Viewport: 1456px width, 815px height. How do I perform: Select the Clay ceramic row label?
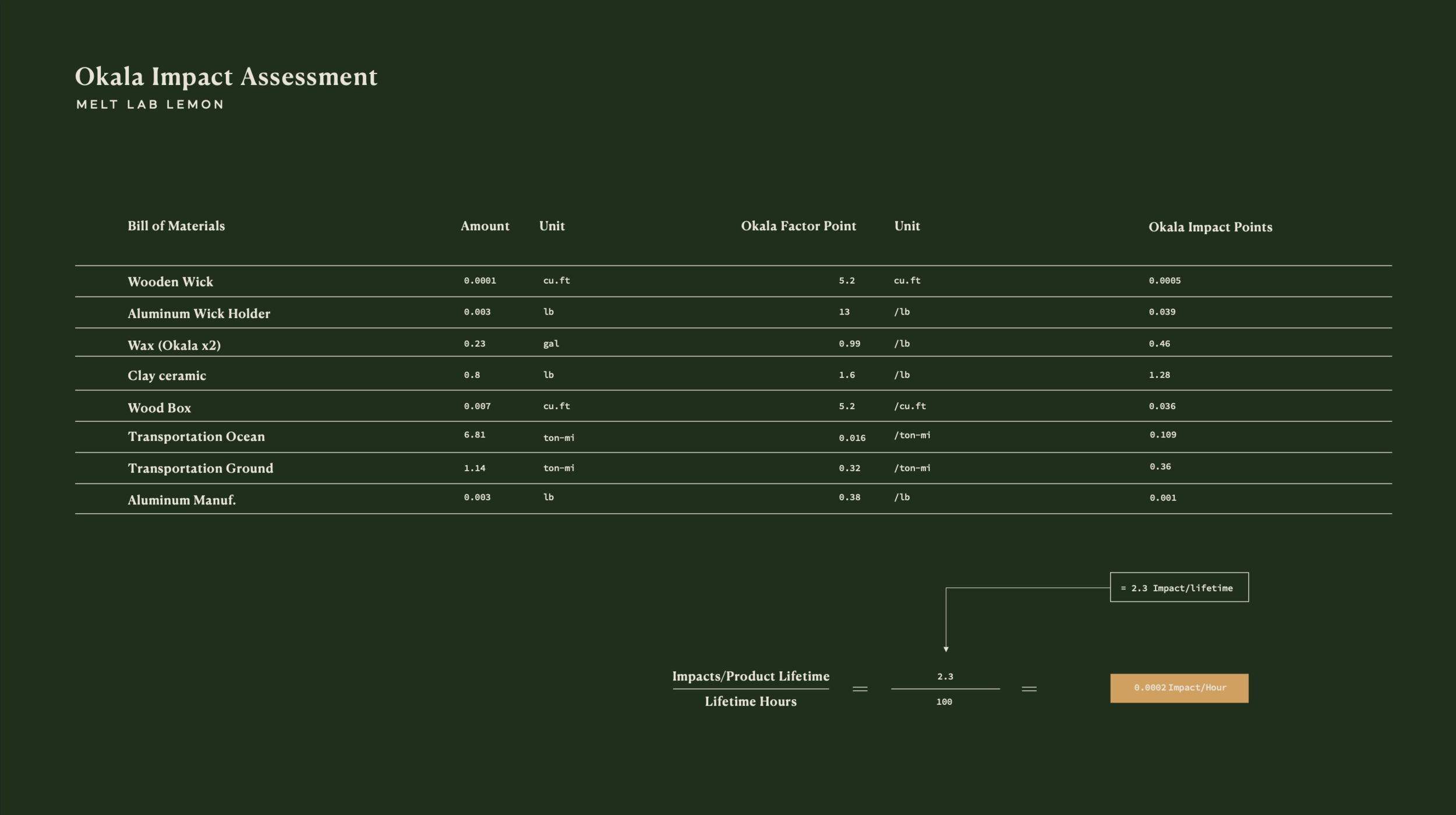point(167,376)
